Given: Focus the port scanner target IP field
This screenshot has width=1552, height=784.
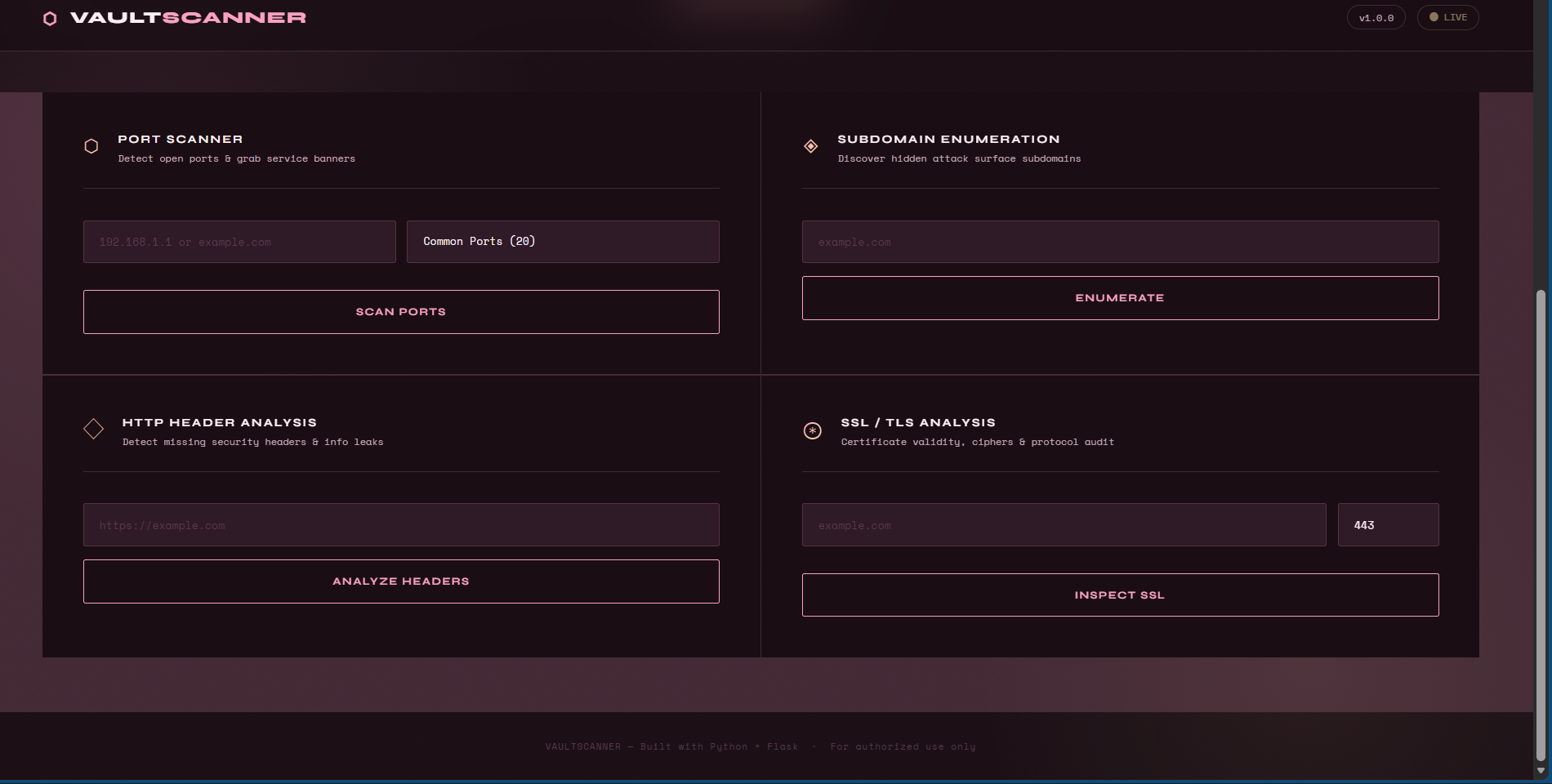Looking at the screenshot, I should 239,242.
